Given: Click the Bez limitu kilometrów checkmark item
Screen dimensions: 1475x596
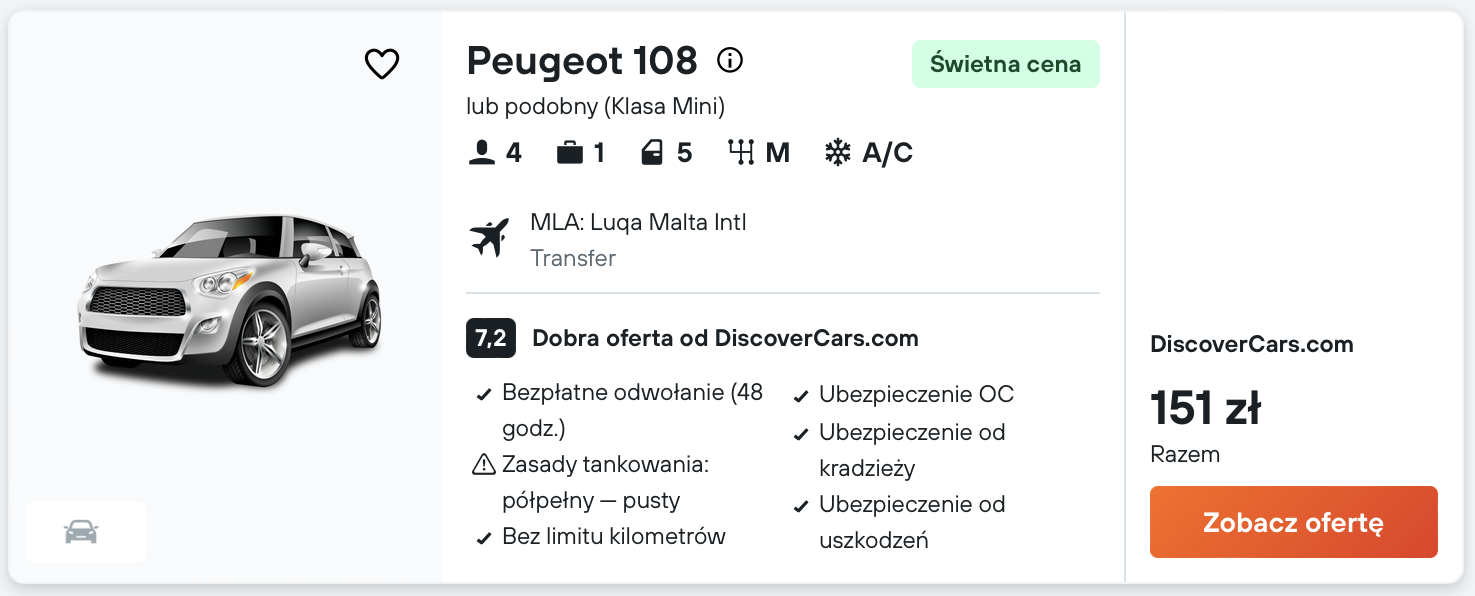Looking at the screenshot, I should 613,537.
